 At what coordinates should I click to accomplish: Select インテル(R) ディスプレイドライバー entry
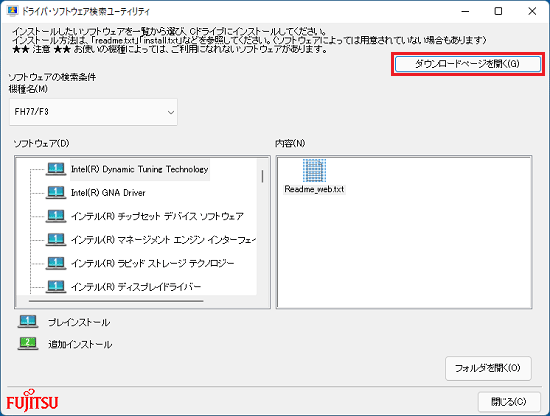pyautogui.click(x=136, y=287)
